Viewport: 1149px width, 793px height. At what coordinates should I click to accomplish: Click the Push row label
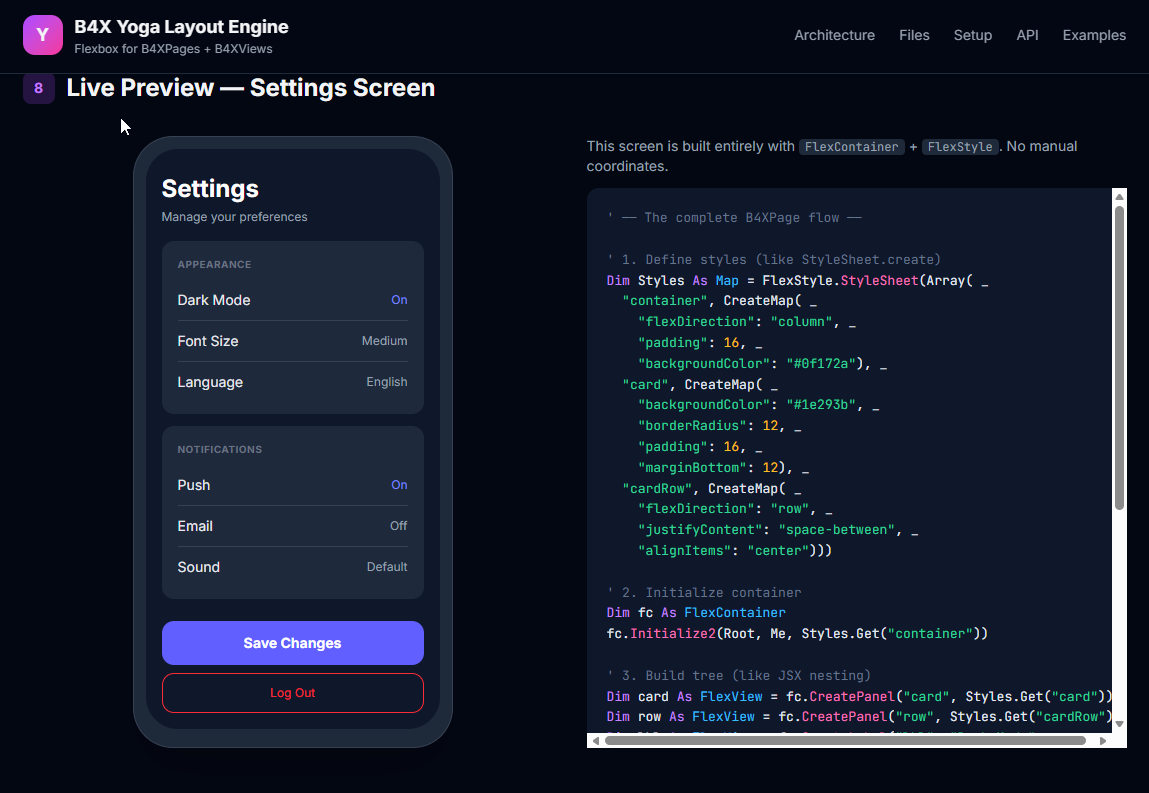click(193, 484)
